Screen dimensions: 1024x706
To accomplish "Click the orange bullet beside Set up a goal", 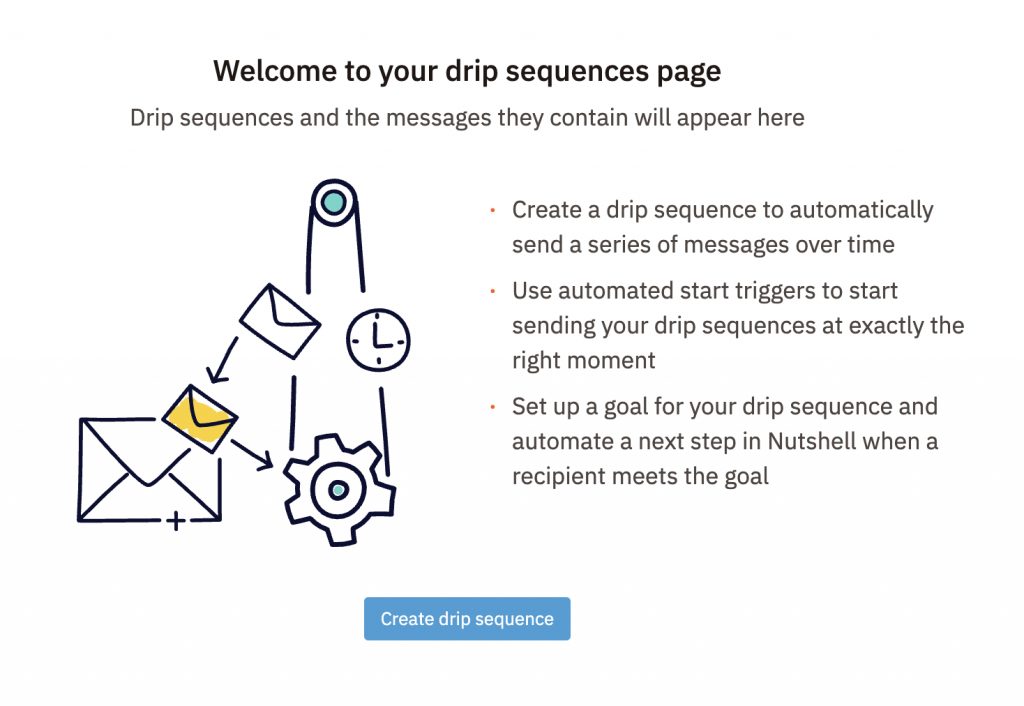I will click(492, 407).
